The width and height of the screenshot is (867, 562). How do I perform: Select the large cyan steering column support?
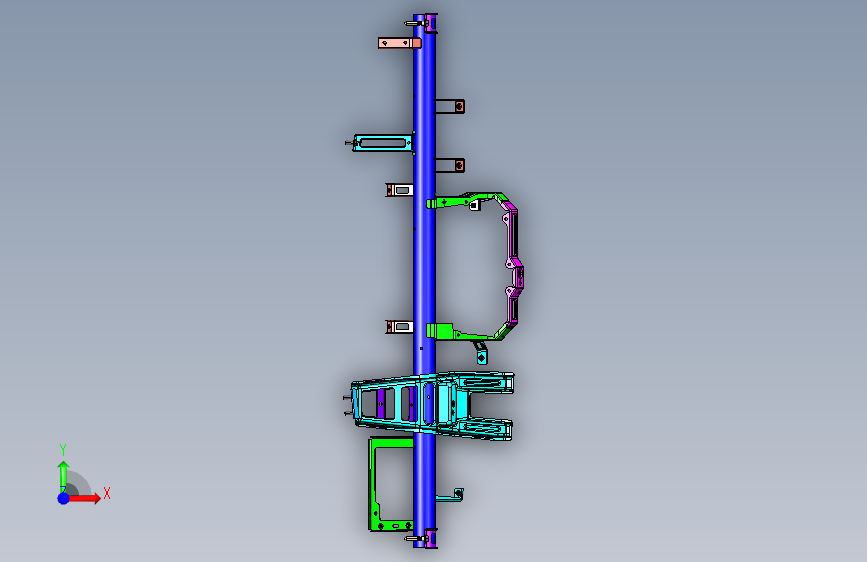[x=431, y=406]
